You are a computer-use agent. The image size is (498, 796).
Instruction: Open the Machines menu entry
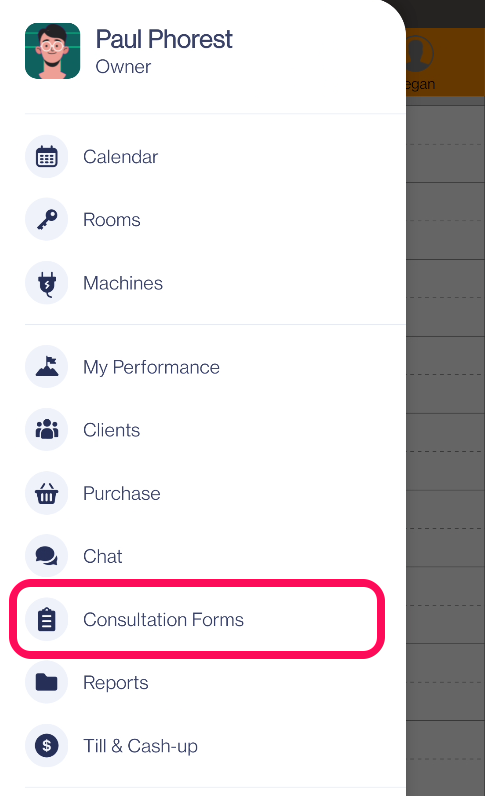[123, 283]
